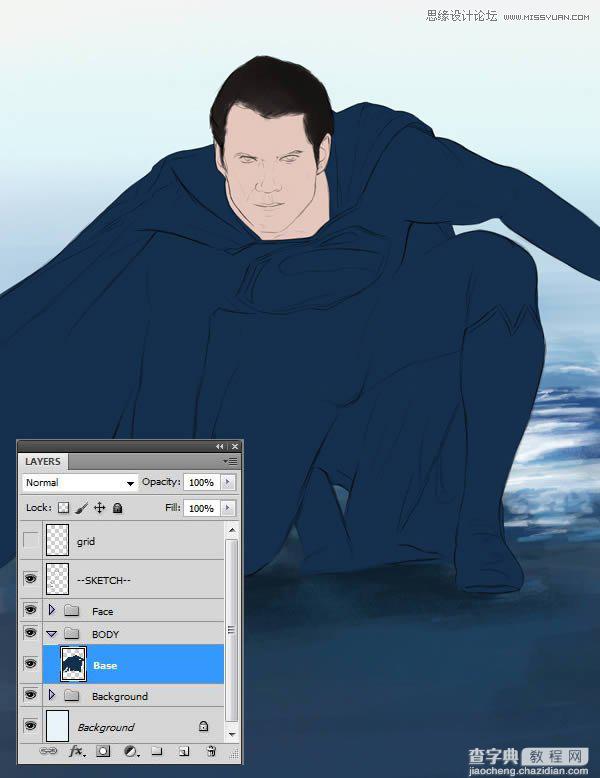Screen dimensions: 600x778
Task: Click the Layers panel resize grip
Action: (234, 754)
